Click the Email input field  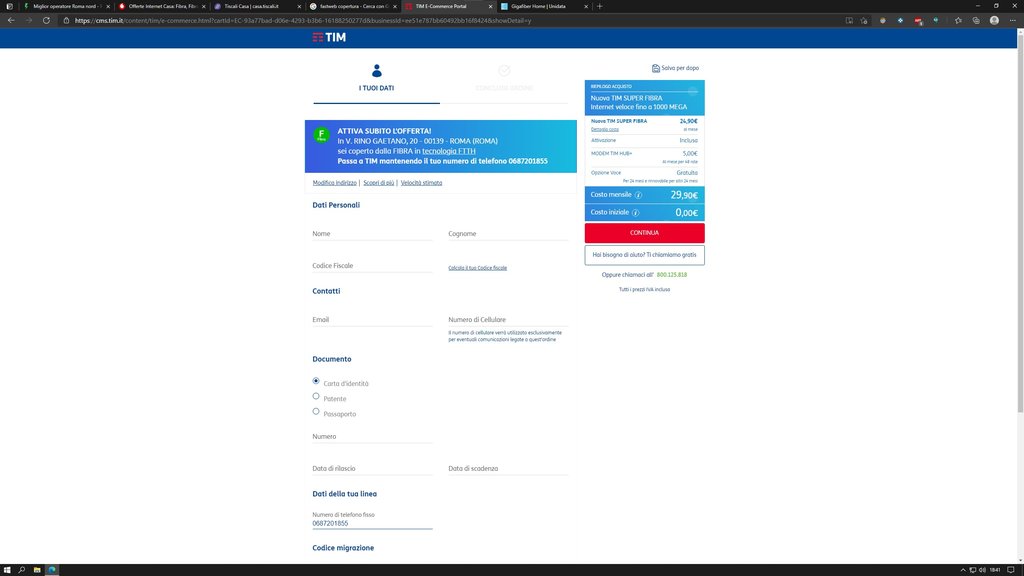pos(372,320)
